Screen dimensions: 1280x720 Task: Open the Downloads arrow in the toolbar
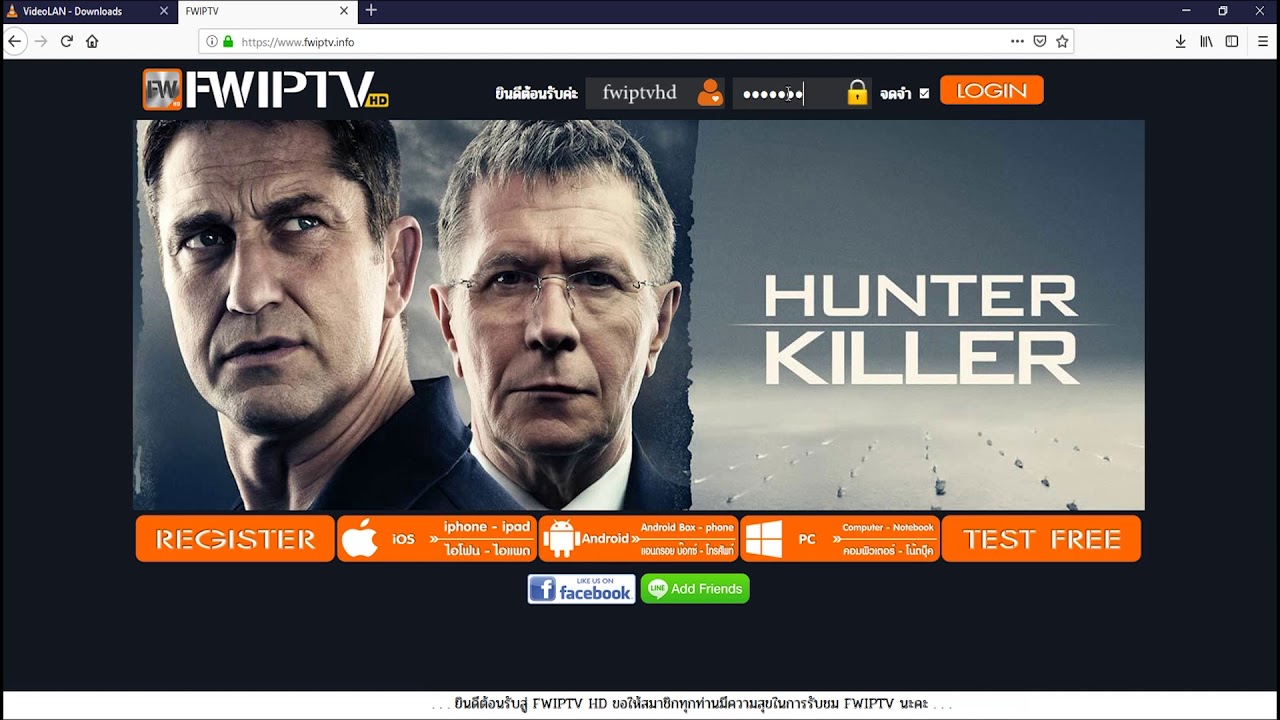point(1180,41)
